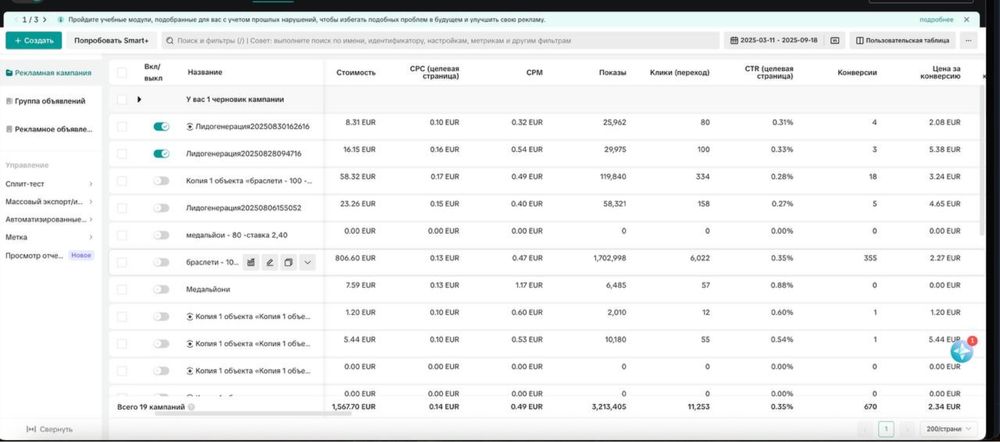Click the edit pencil icon for браслети row
The width and height of the screenshot is (1000, 442).
pos(270,262)
